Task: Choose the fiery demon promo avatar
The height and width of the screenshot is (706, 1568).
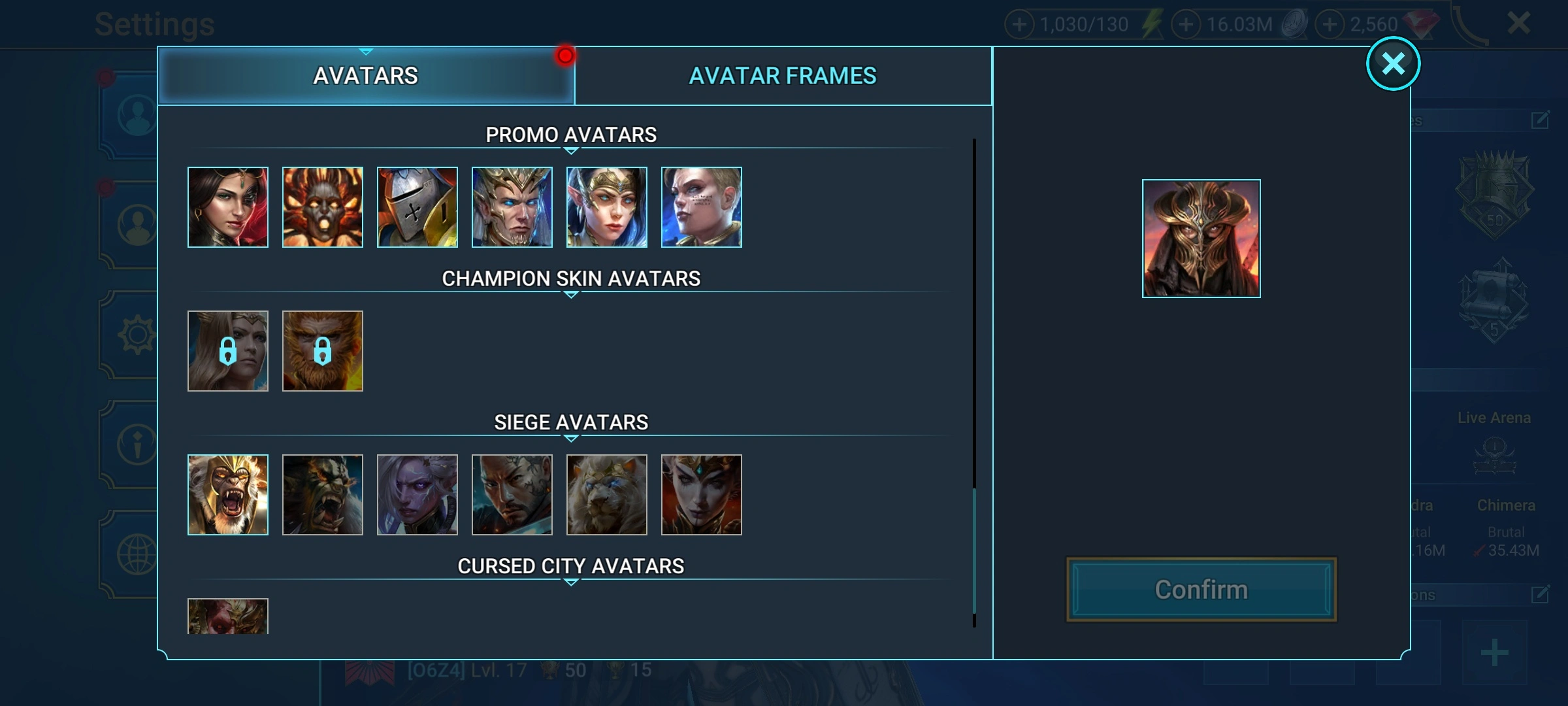Action: coord(322,207)
